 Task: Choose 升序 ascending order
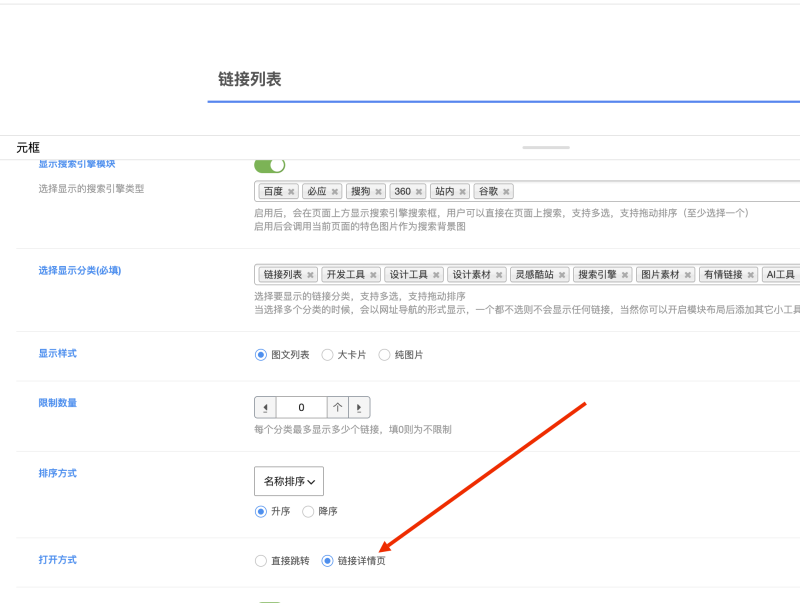tap(261, 511)
